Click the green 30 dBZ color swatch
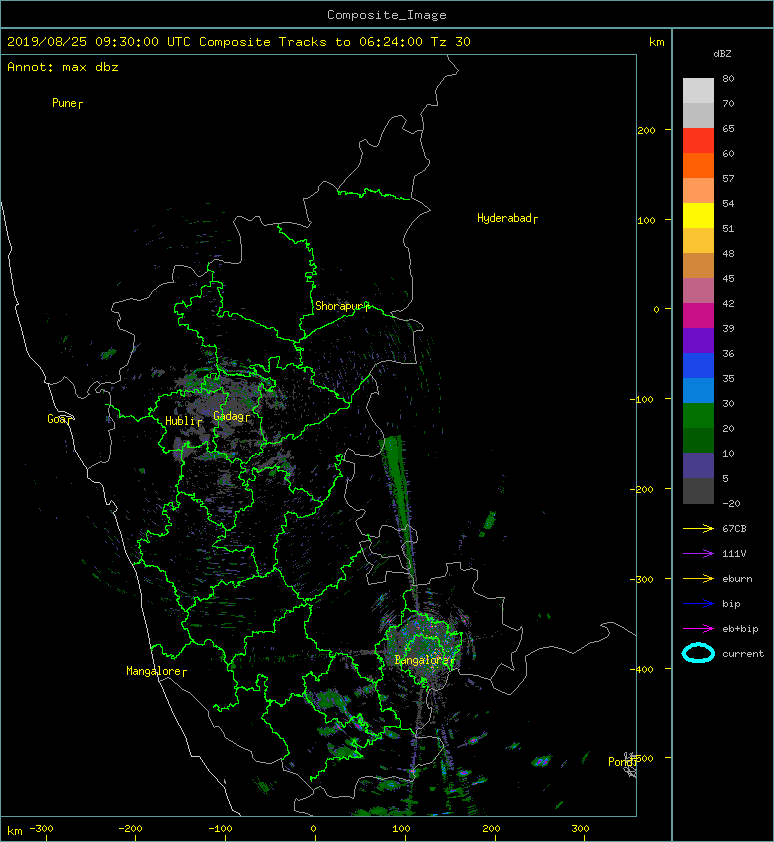Viewport: 774px width, 842px height. coord(698,416)
